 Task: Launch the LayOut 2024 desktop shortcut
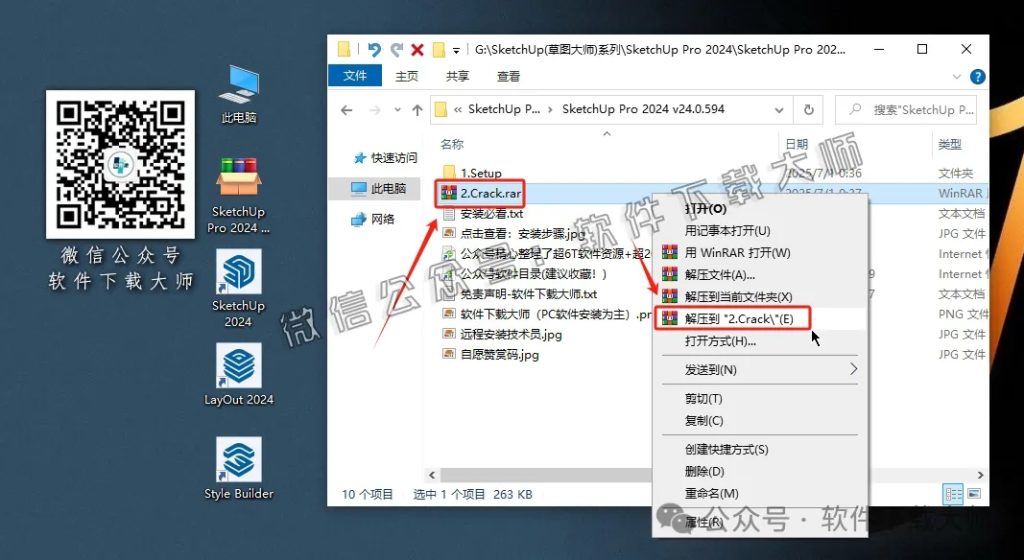click(238, 375)
